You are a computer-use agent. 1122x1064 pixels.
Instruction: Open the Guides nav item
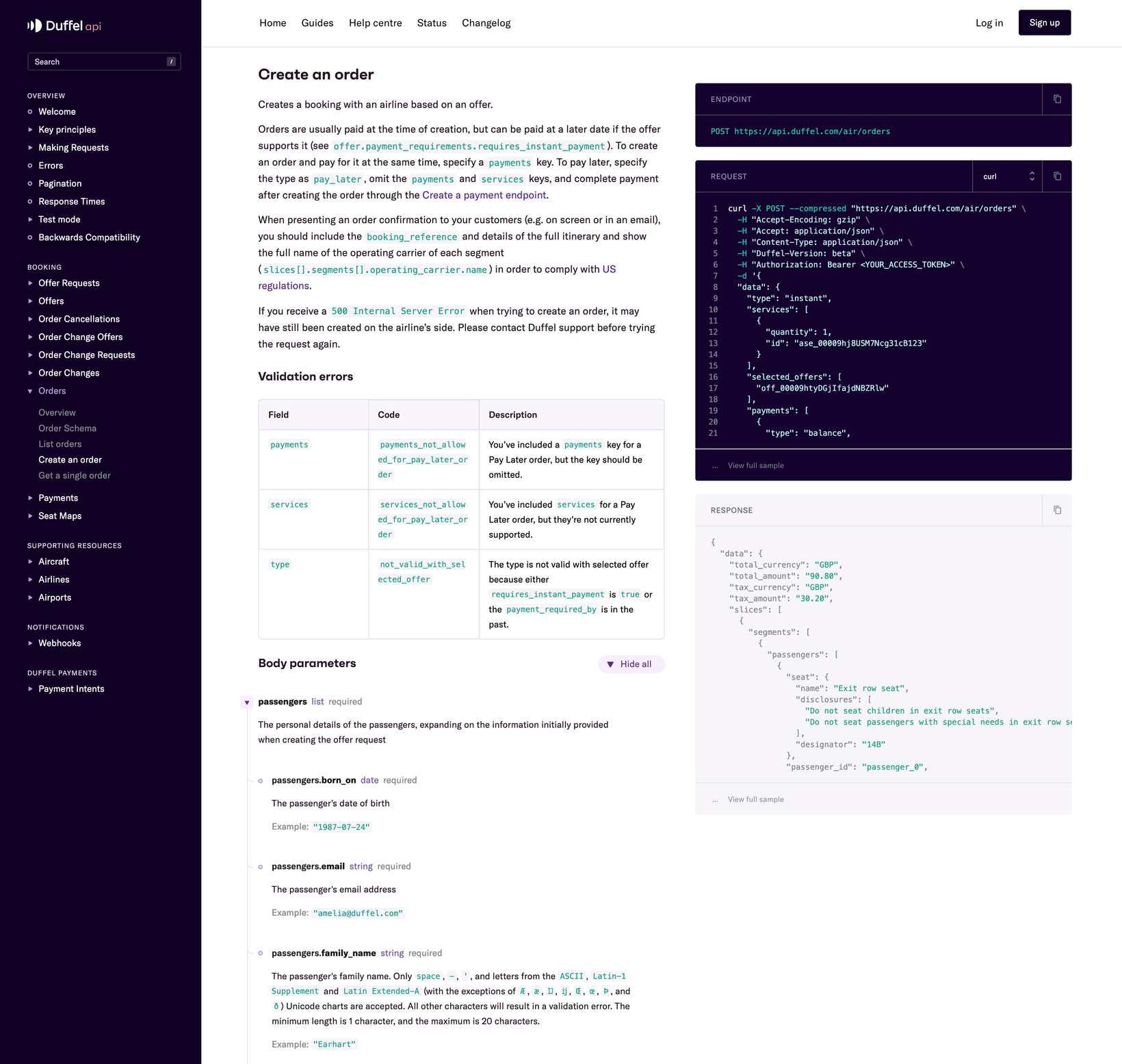point(317,23)
